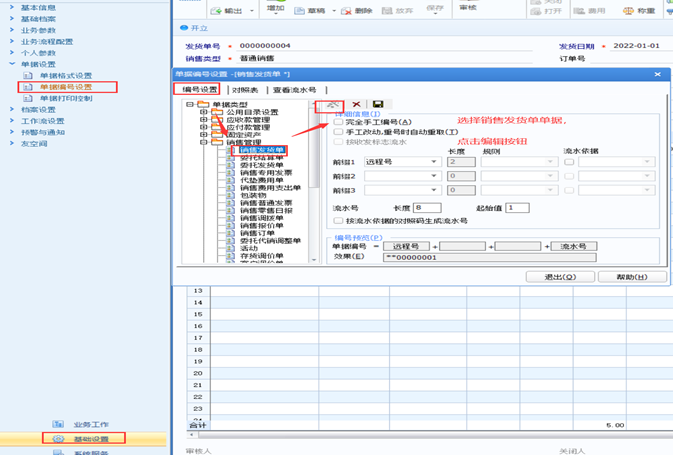Toggle the 流水依据 checkbox in the 前缀1 row
This screenshot has width=673, height=455.
(x=569, y=162)
